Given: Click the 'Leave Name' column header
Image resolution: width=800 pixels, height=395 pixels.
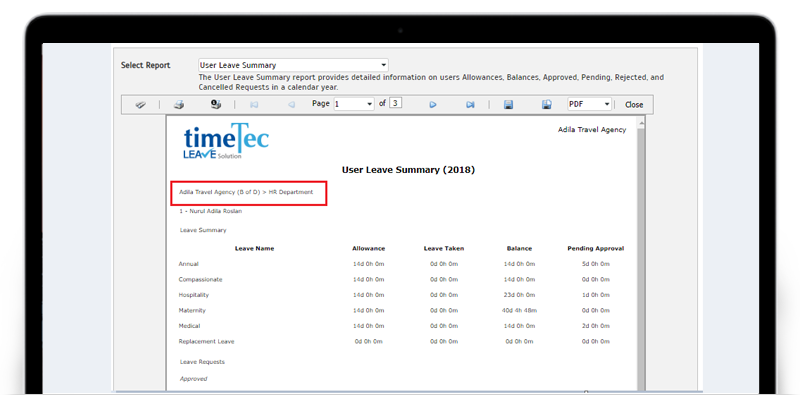Looking at the screenshot, I should pyautogui.click(x=254, y=249).
